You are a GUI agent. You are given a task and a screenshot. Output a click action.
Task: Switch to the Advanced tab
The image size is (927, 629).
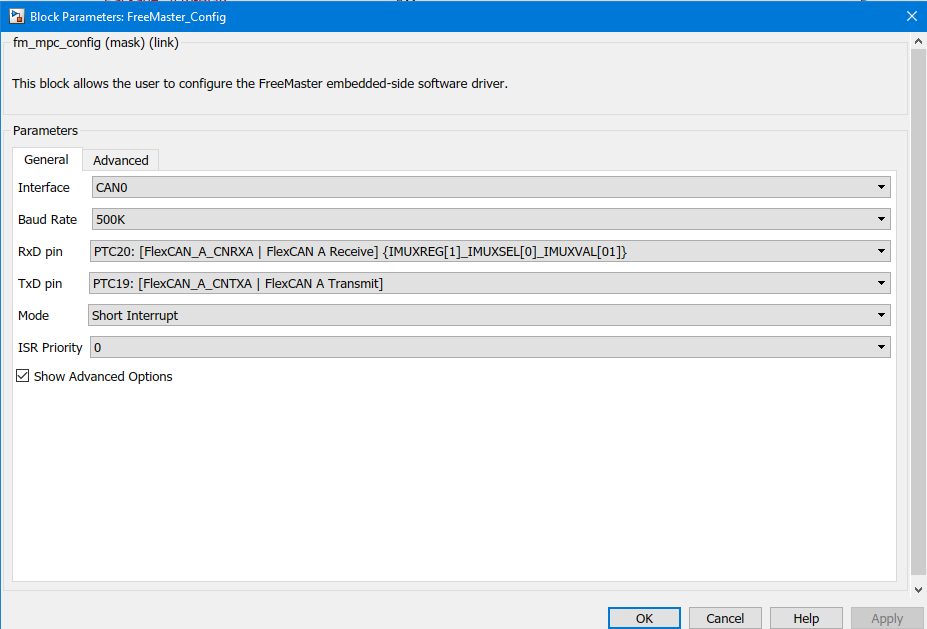(x=120, y=160)
